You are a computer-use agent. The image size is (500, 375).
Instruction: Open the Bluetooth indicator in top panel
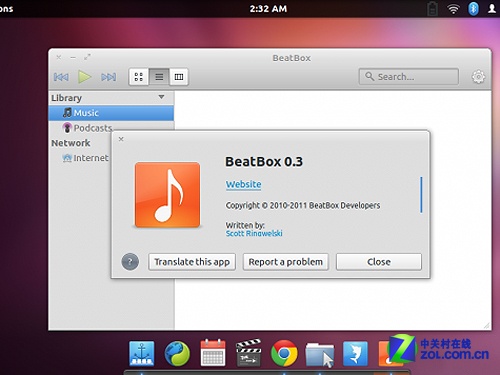pos(473,9)
